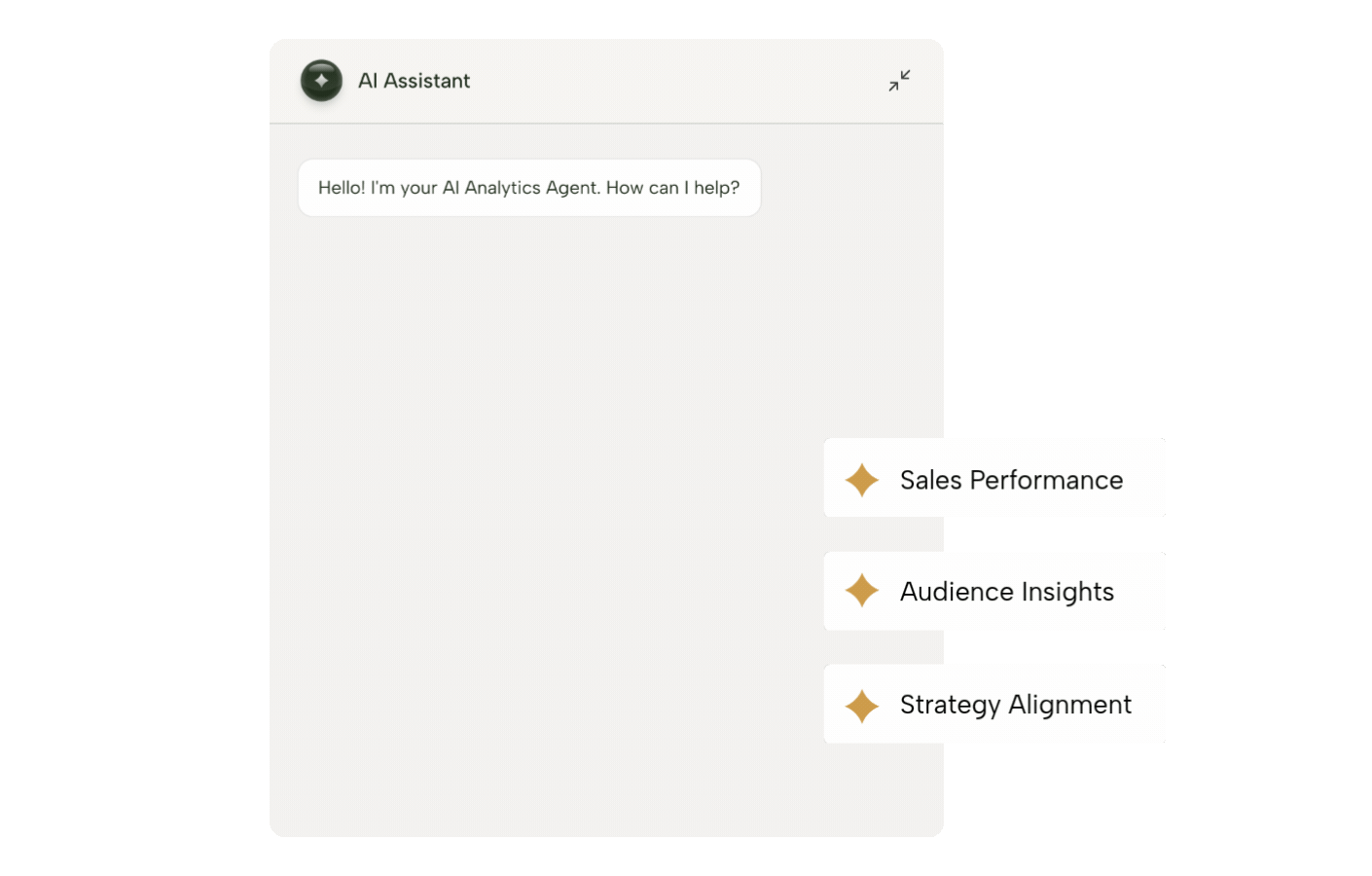The width and height of the screenshot is (1372, 876).
Task: Click the sparkle icon beside Strategy Alignment
Action: [x=862, y=706]
